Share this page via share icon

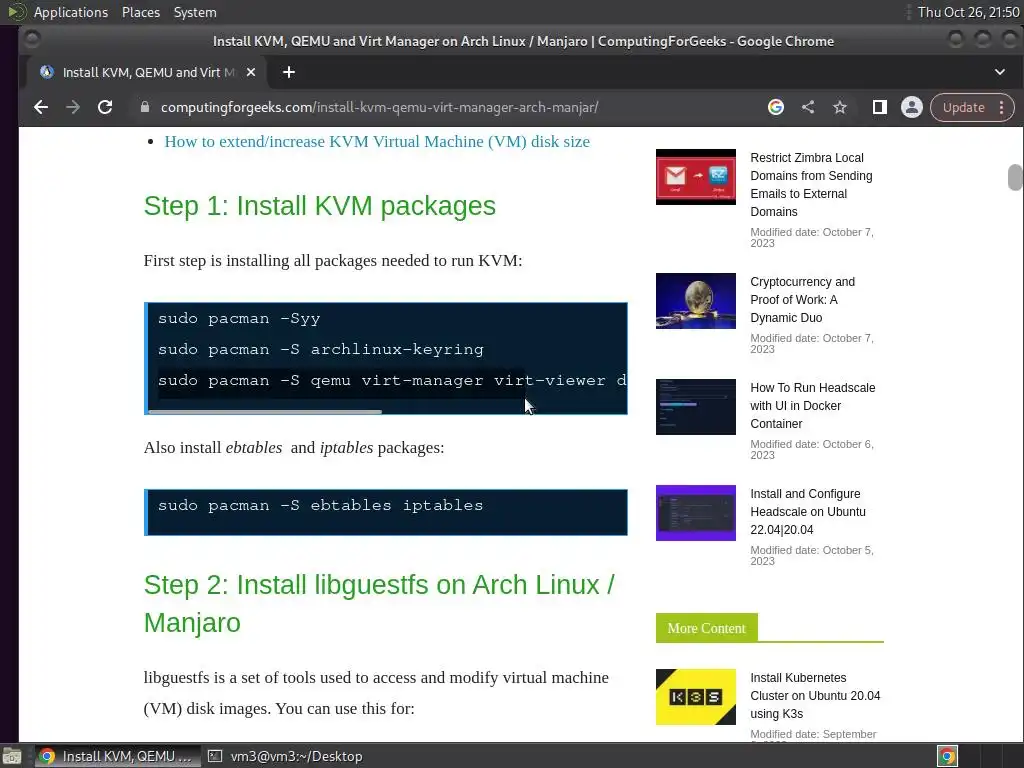point(808,107)
